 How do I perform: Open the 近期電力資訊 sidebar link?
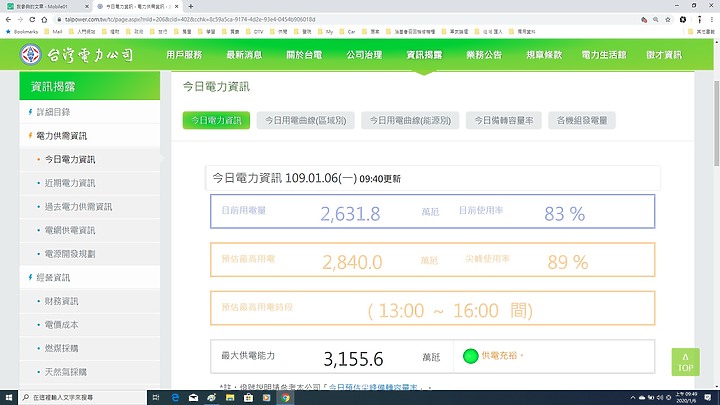70,183
